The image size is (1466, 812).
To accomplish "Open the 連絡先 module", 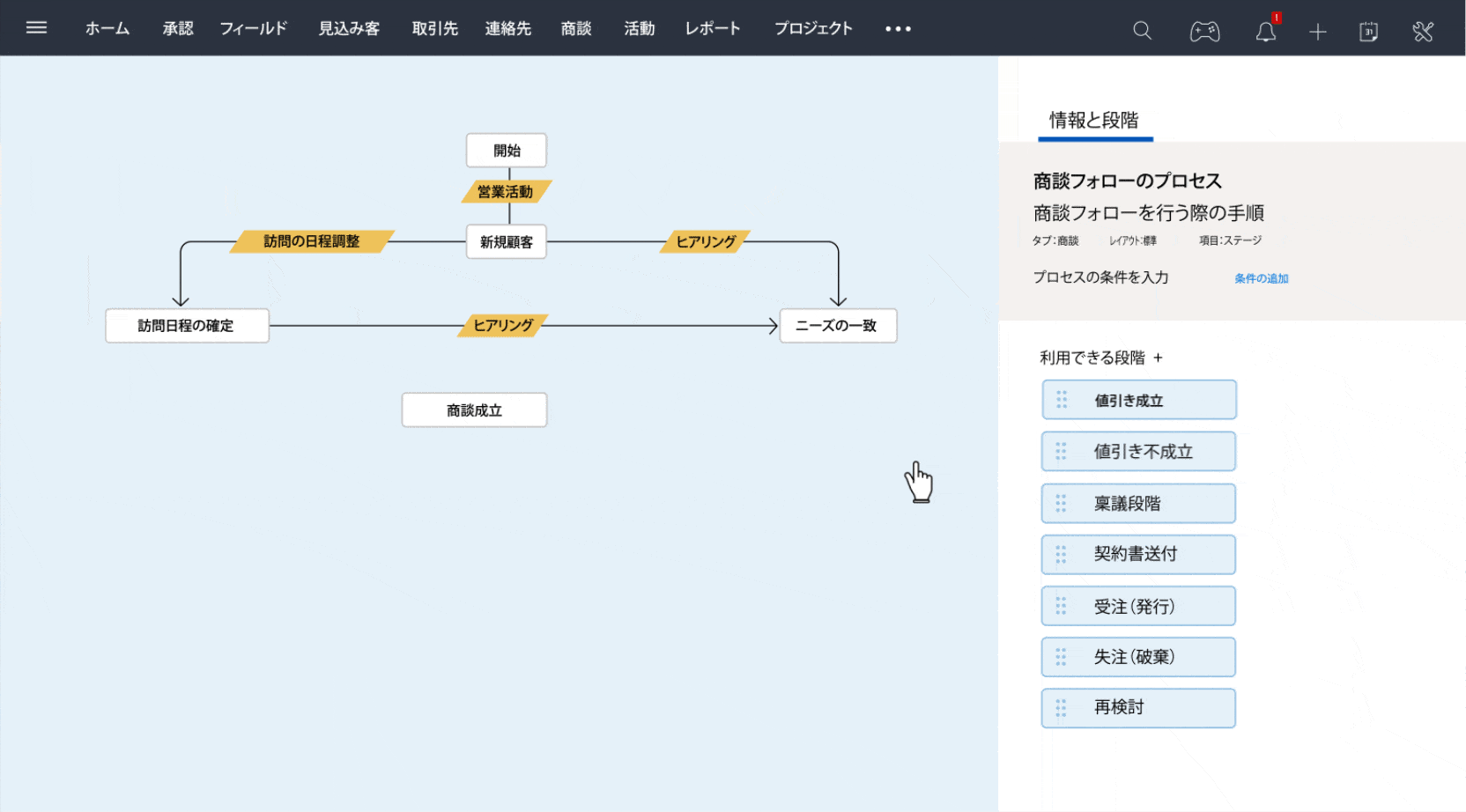I will pyautogui.click(x=508, y=28).
